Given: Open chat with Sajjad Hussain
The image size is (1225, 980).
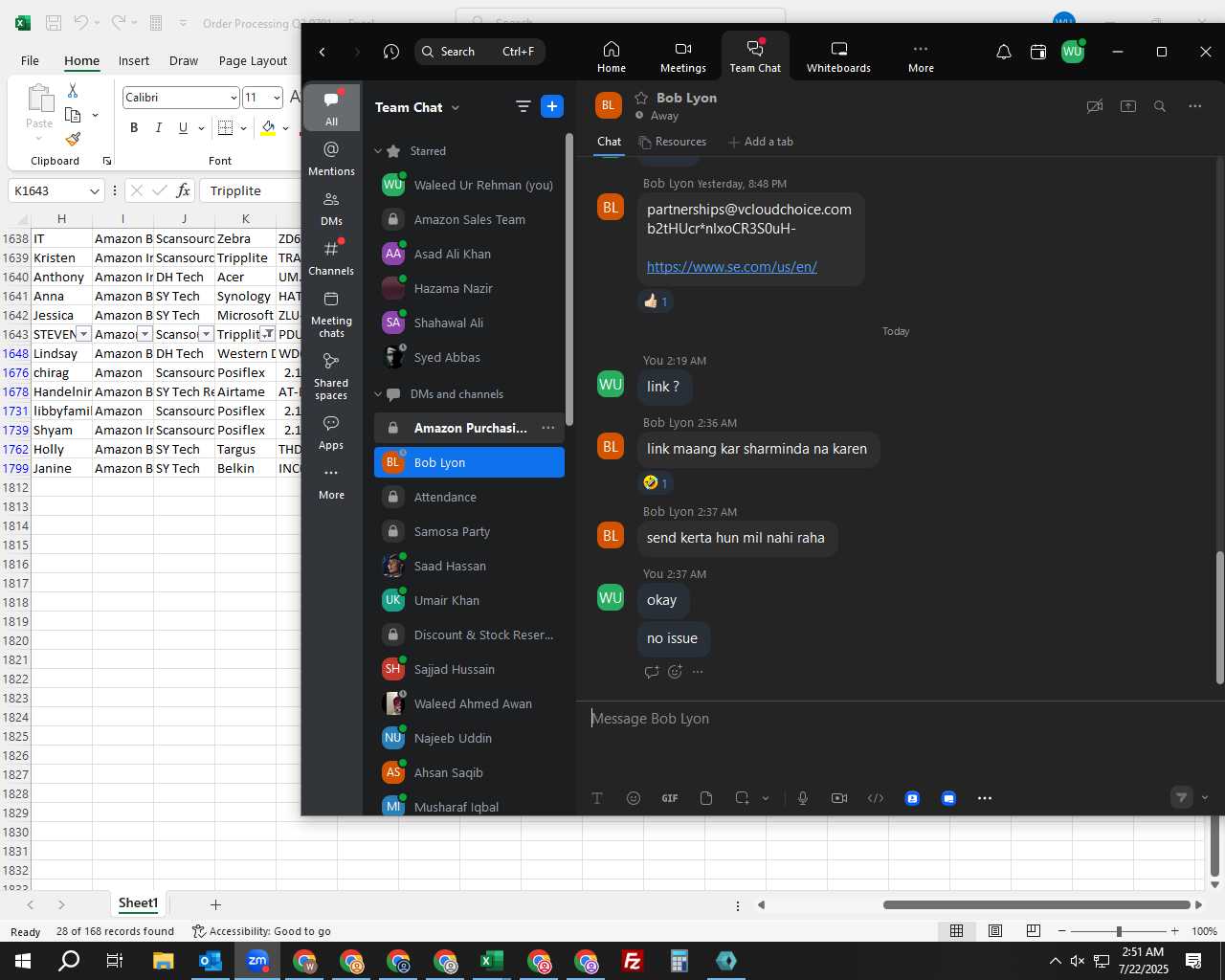Looking at the screenshot, I should (469, 670).
